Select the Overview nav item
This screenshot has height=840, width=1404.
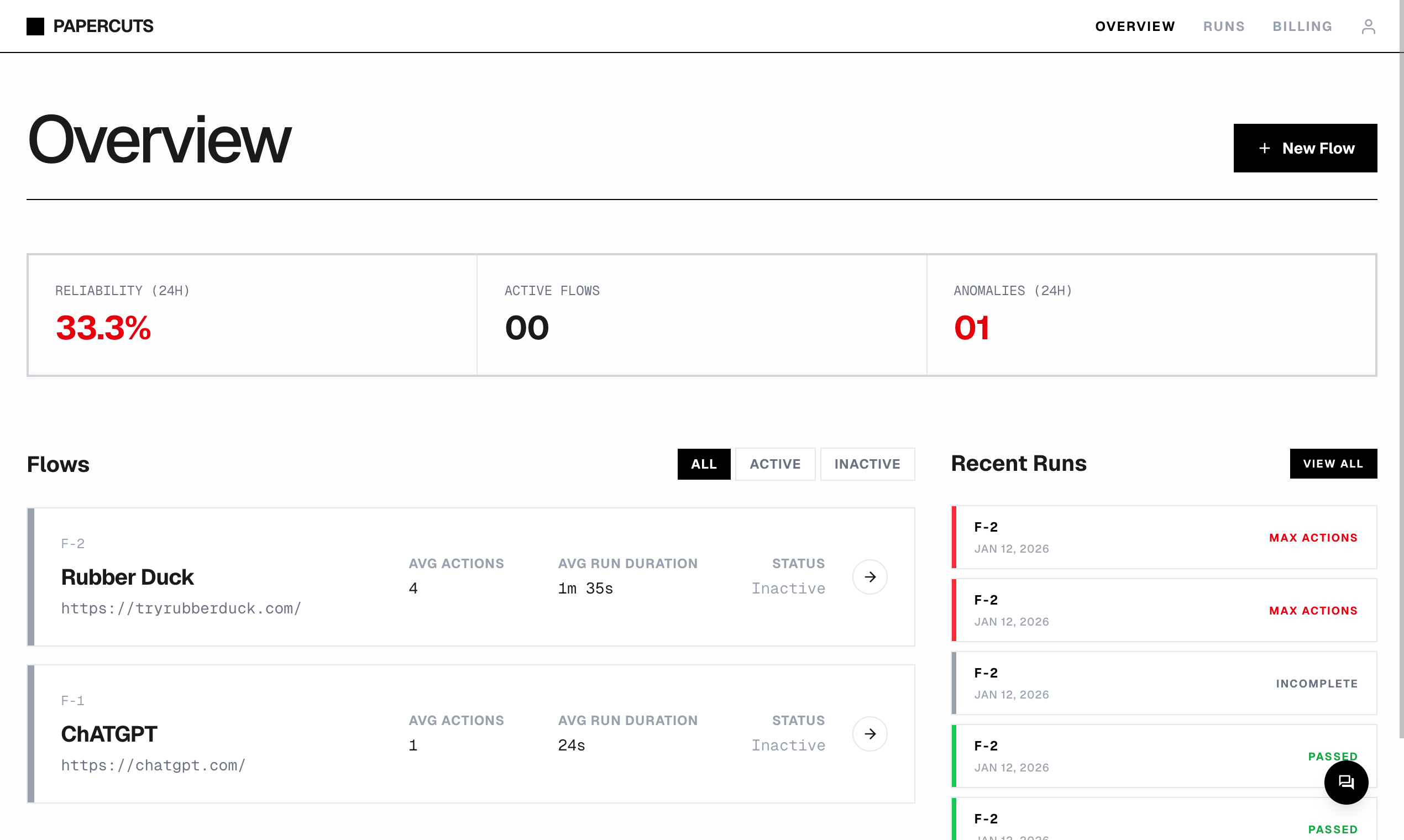[x=1135, y=27]
